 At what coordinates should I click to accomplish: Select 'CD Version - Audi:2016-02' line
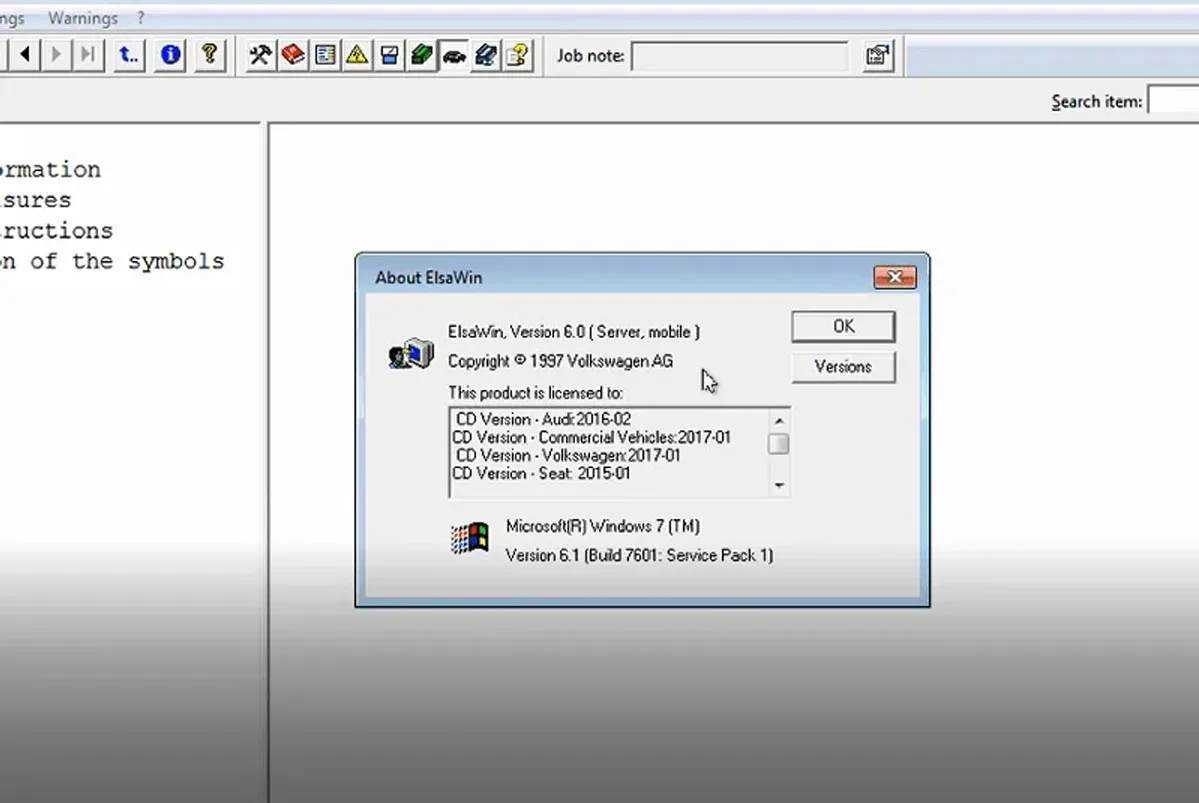coord(543,419)
